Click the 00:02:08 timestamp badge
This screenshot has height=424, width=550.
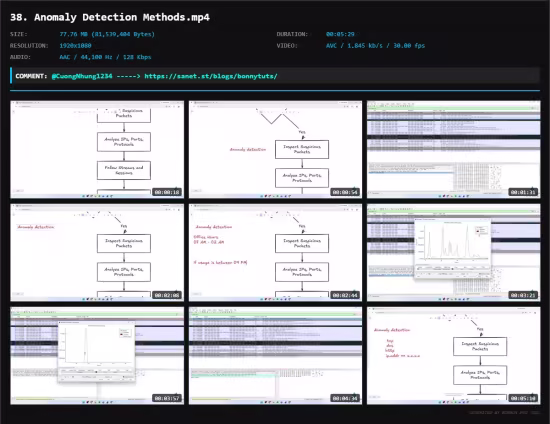[x=167, y=295]
